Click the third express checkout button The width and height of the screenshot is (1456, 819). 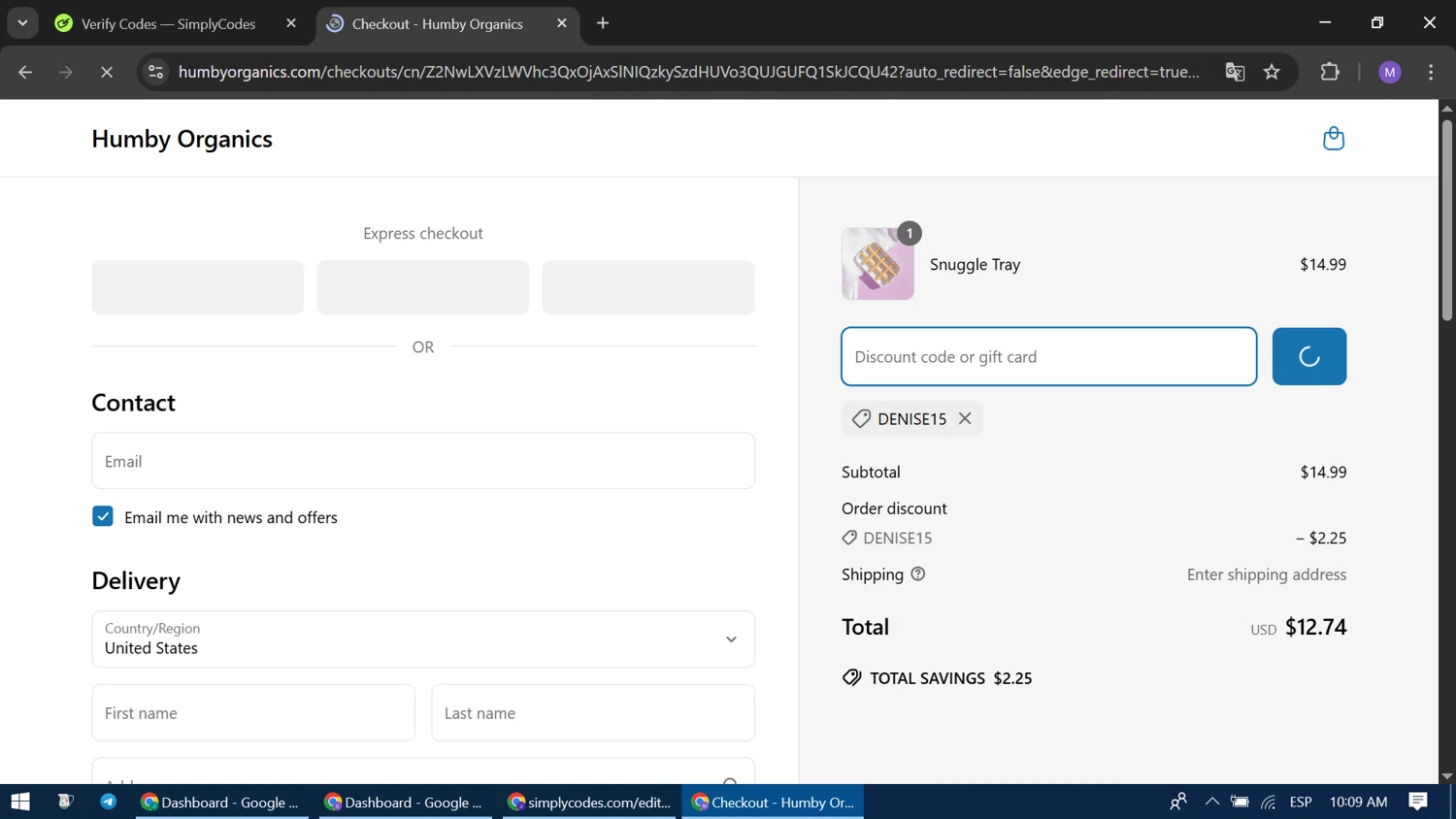648,287
